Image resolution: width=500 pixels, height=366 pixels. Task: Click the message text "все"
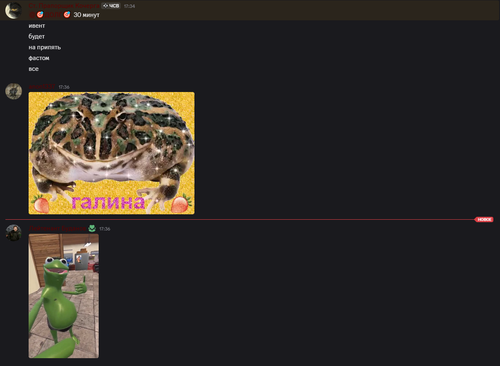(x=34, y=69)
